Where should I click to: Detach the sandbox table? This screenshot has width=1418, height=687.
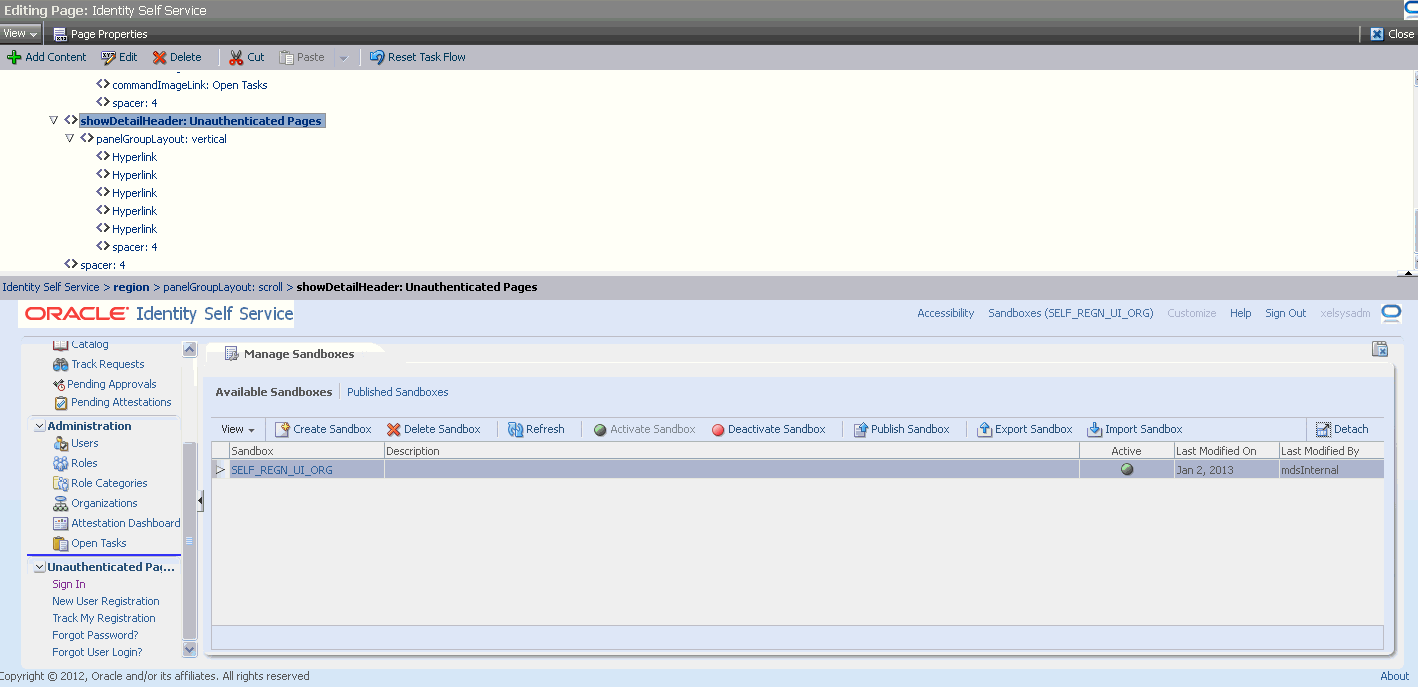coord(1342,429)
